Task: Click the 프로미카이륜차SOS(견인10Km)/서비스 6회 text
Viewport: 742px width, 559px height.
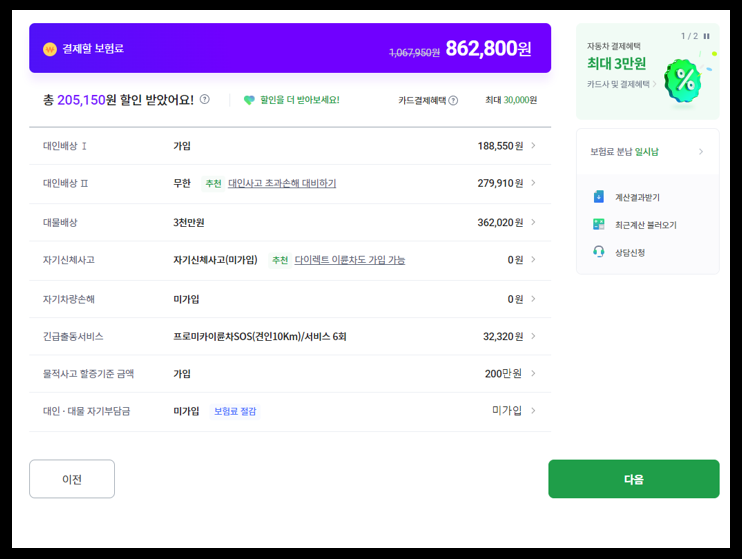Action: pyautogui.click(x=260, y=337)
